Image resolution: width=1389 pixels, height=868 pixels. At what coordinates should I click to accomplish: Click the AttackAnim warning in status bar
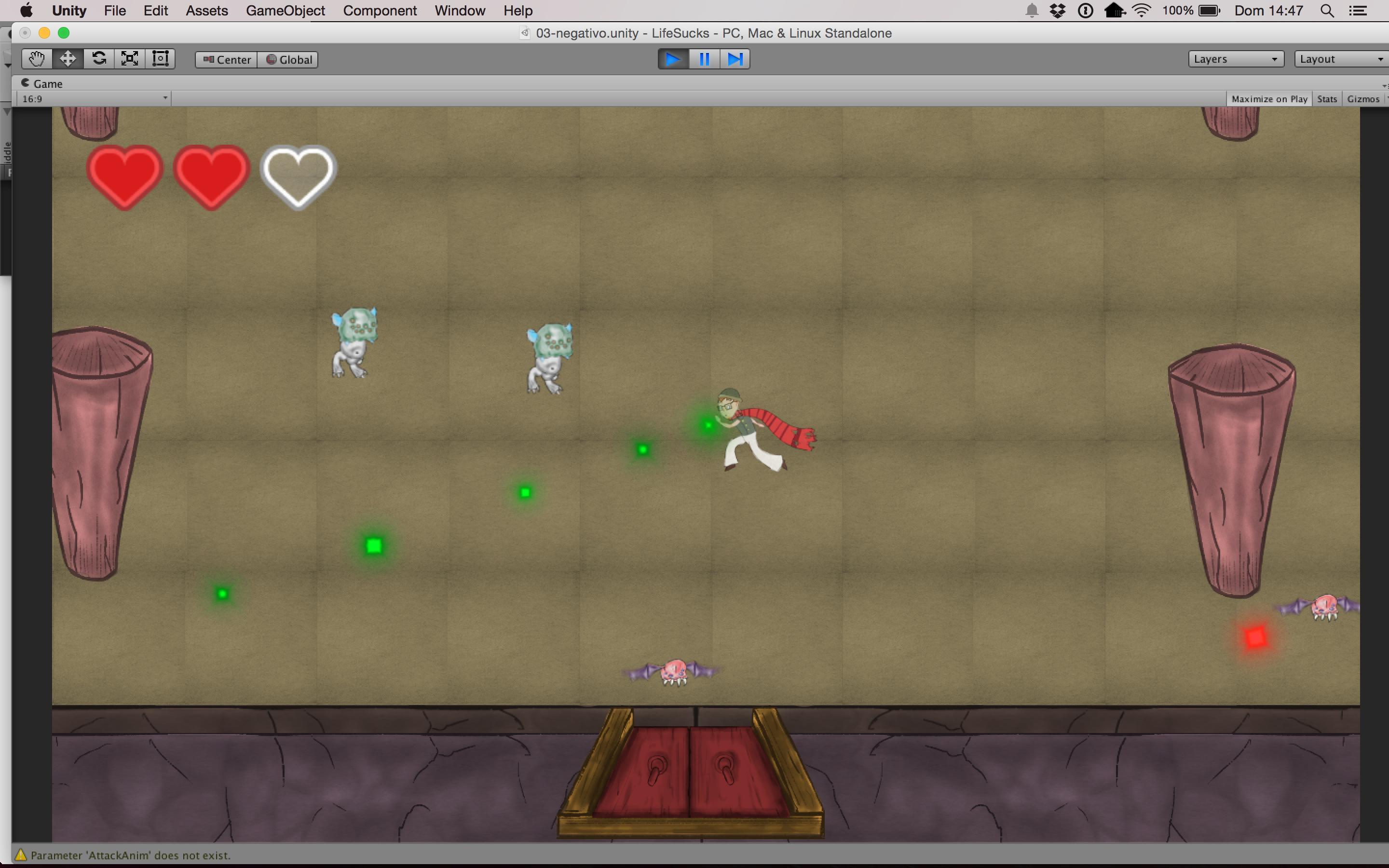[130, 855]
